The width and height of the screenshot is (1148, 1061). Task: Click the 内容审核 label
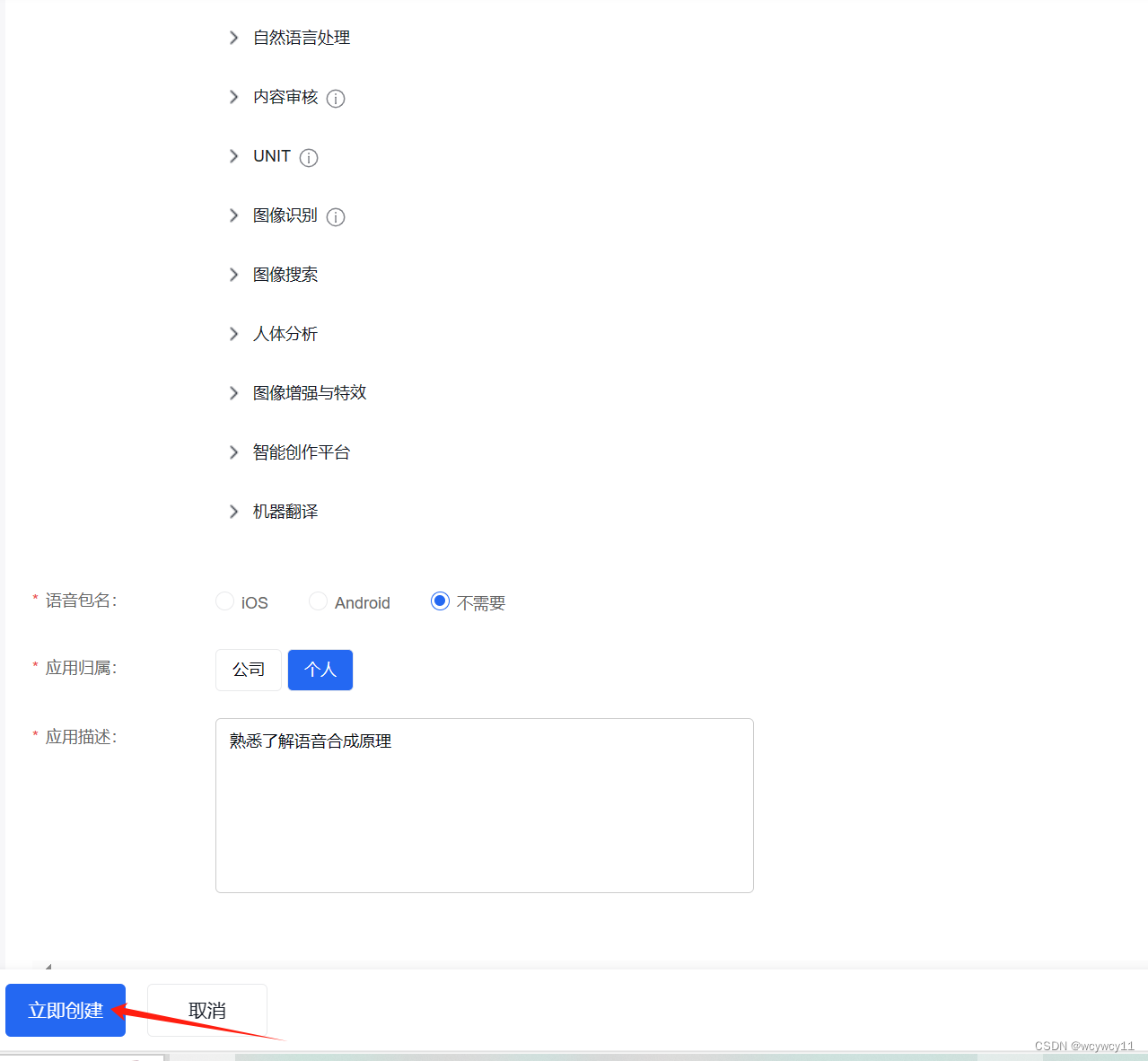point(285,97)
